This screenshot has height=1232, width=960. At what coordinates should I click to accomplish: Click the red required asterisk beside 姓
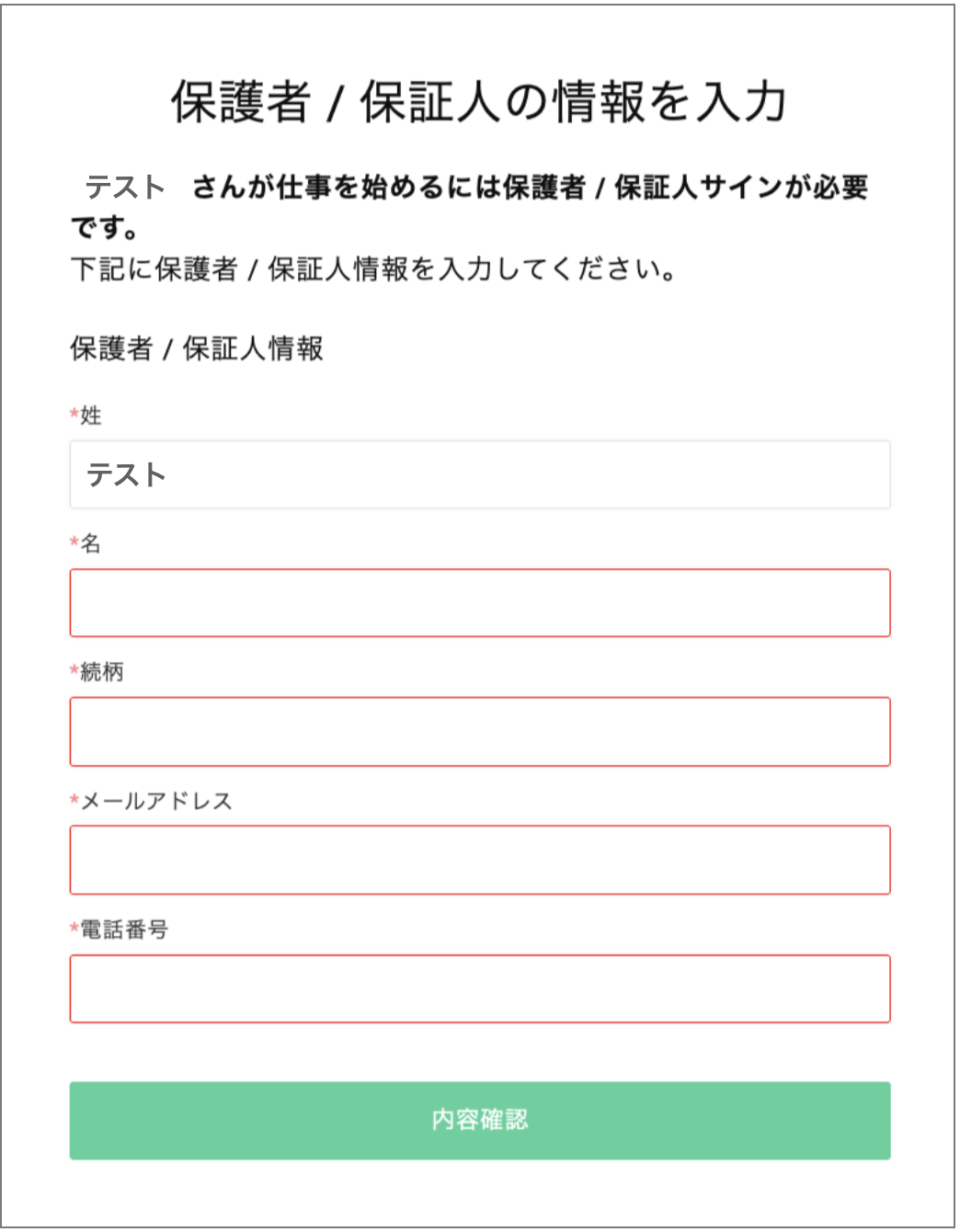[x=74, y=414]
